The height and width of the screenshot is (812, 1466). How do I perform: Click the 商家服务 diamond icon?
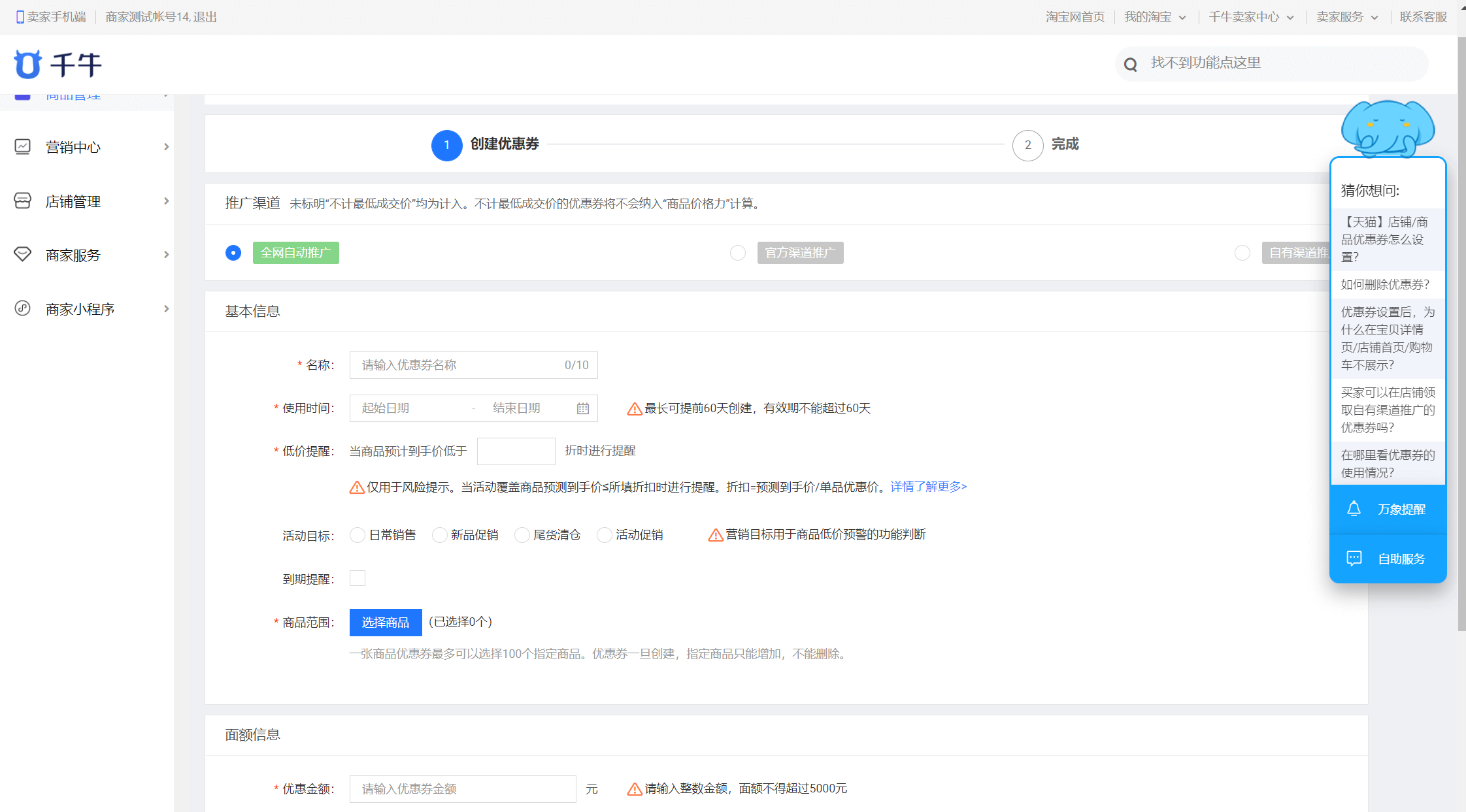pos(22,255)
